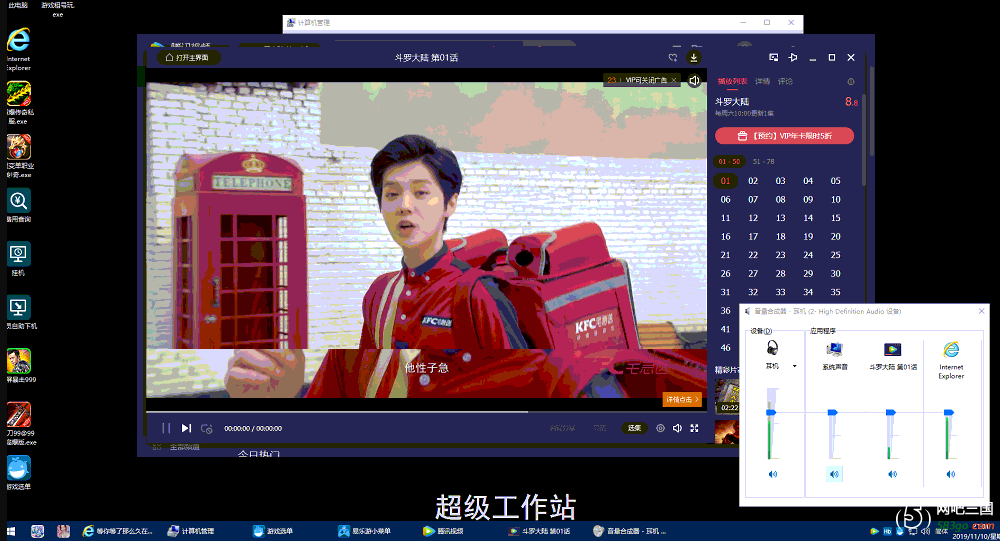Mute 系统声音 in volume mixer
Screen dimensions: 1000x541
point(834,474)
